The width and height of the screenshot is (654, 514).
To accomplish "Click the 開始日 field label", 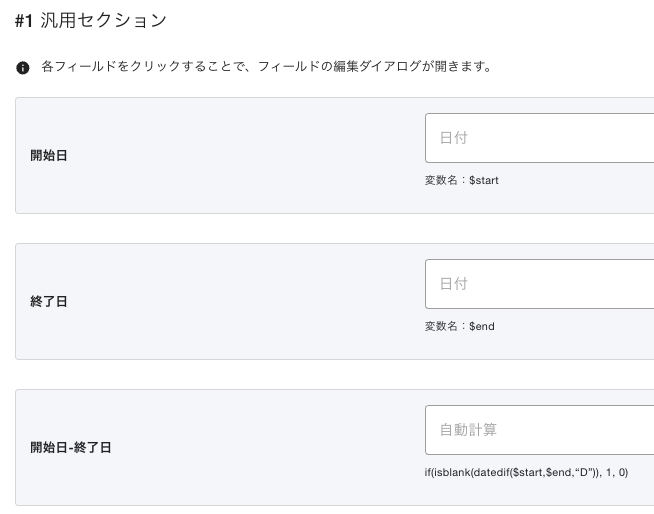I will tap(49, 155).
